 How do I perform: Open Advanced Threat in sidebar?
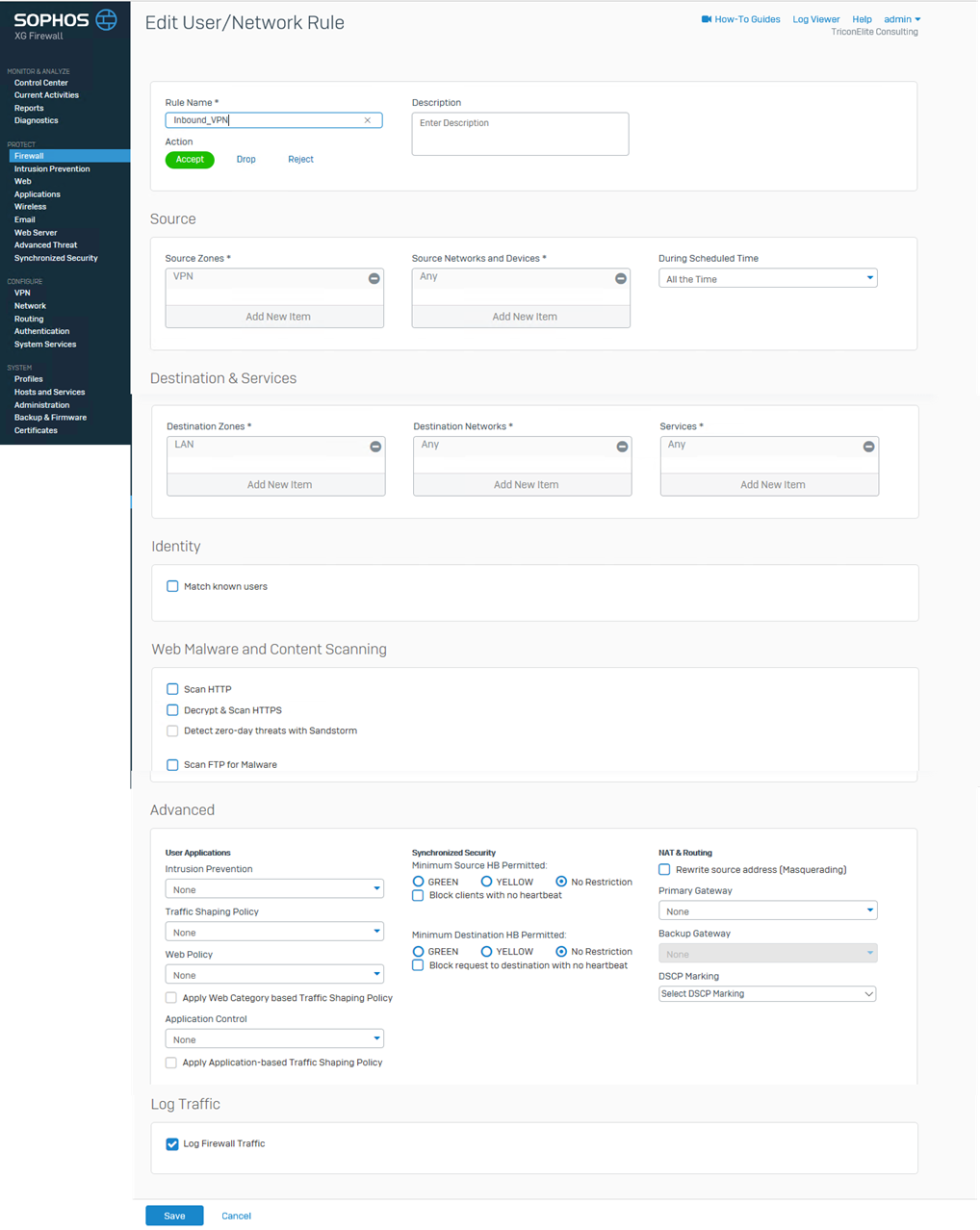pos(45,245)
